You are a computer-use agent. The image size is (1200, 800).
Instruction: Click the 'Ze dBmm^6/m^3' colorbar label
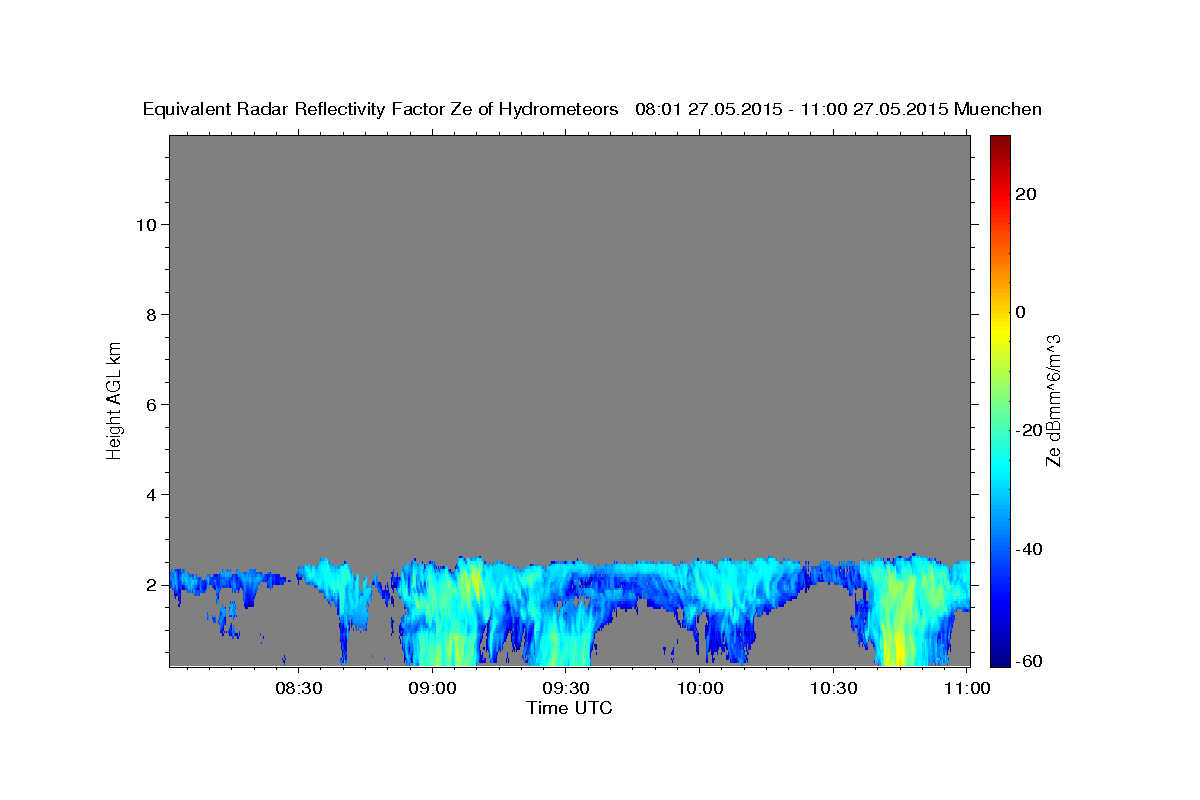coord(1053,399)
